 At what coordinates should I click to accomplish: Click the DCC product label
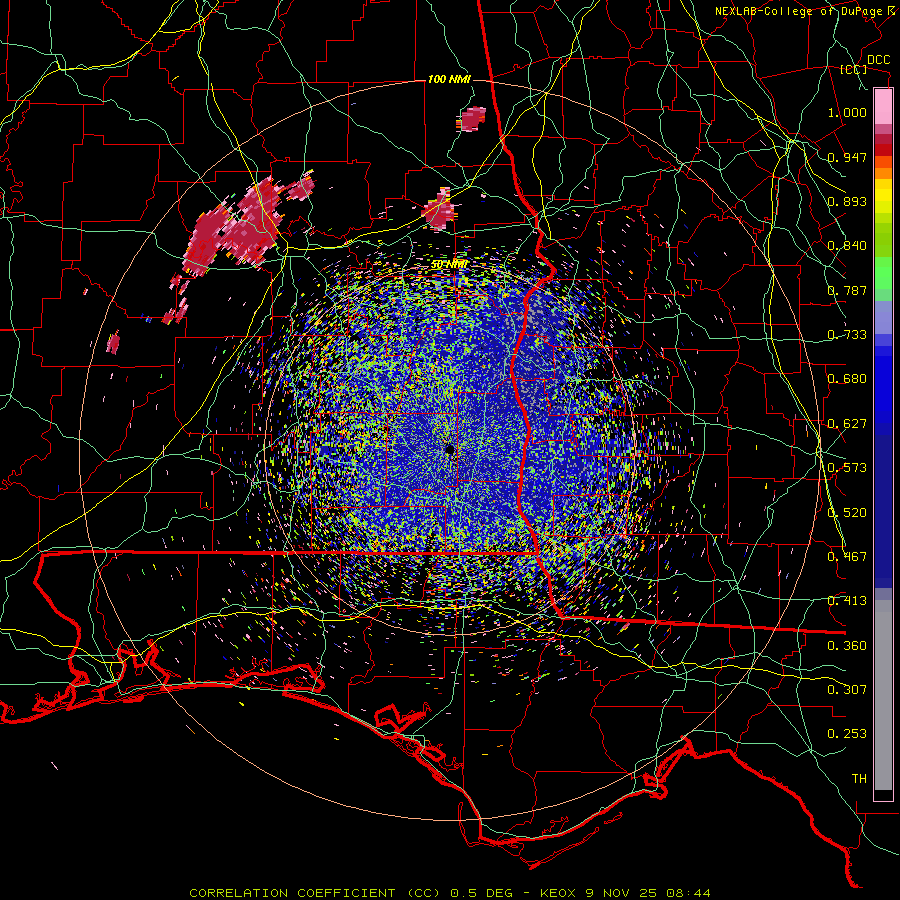(878, 60)
